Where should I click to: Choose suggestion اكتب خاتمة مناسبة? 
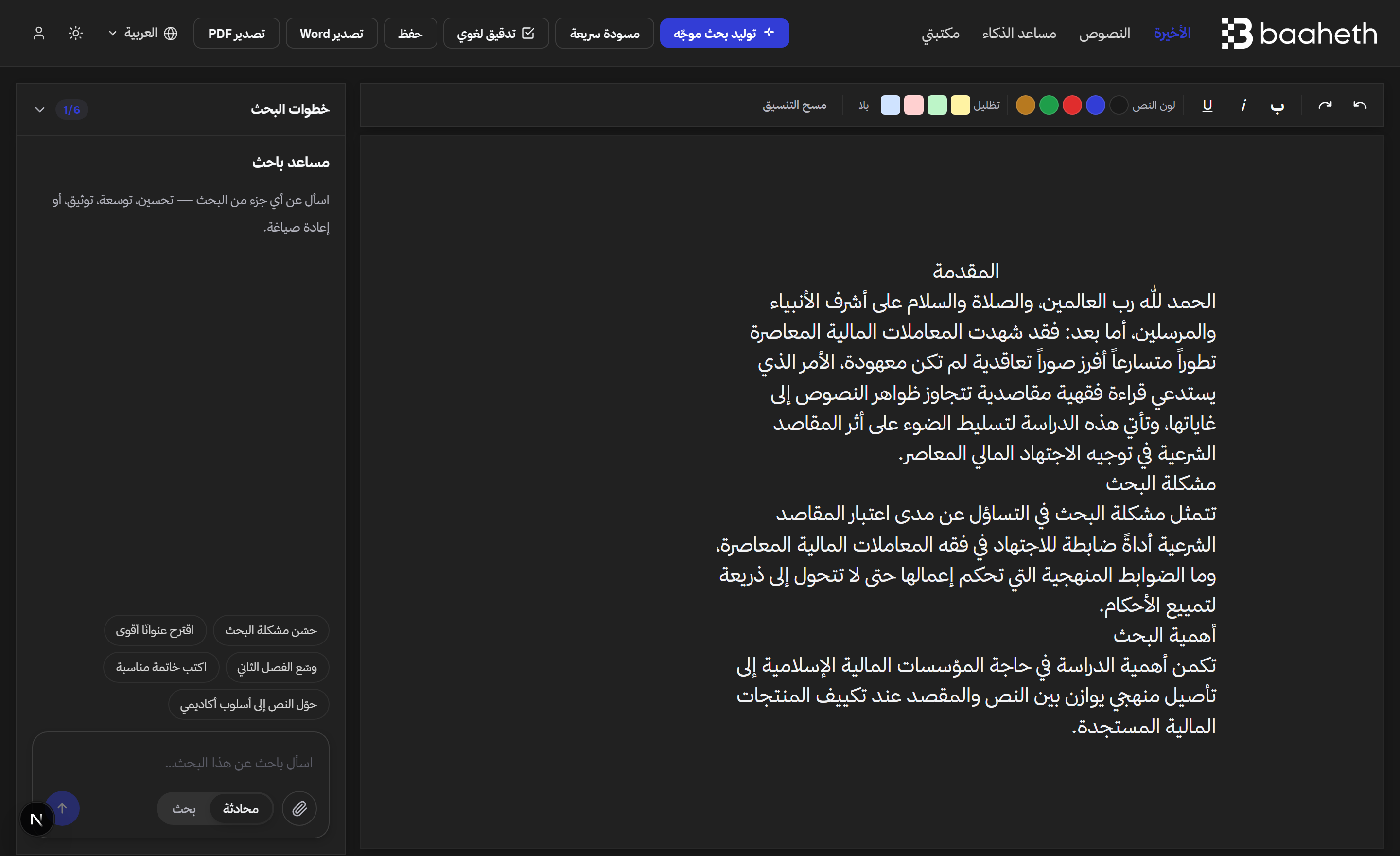[x=161, y=667]
